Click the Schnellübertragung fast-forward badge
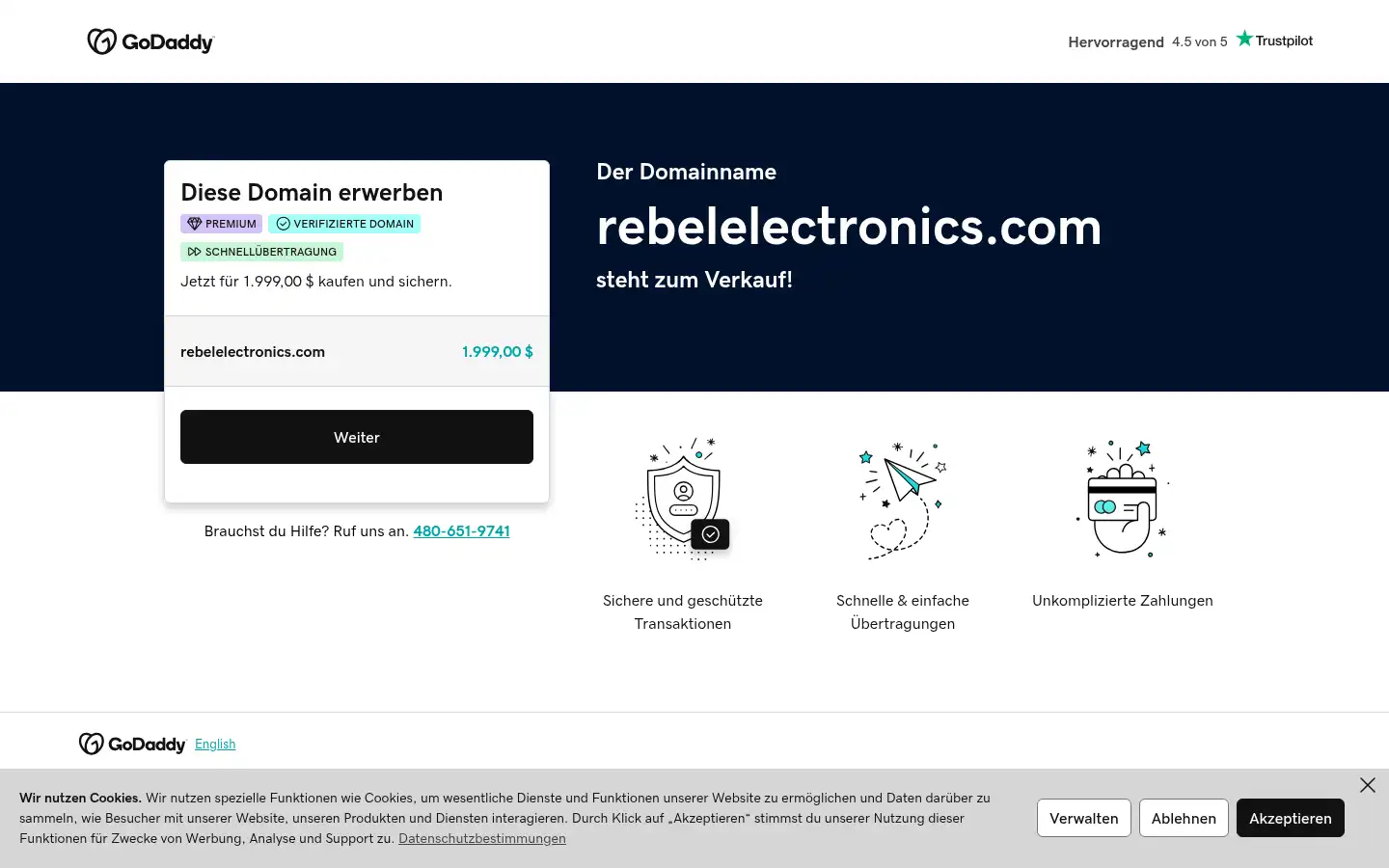Viewport: 1389px width, 868px height. [261, 252]
